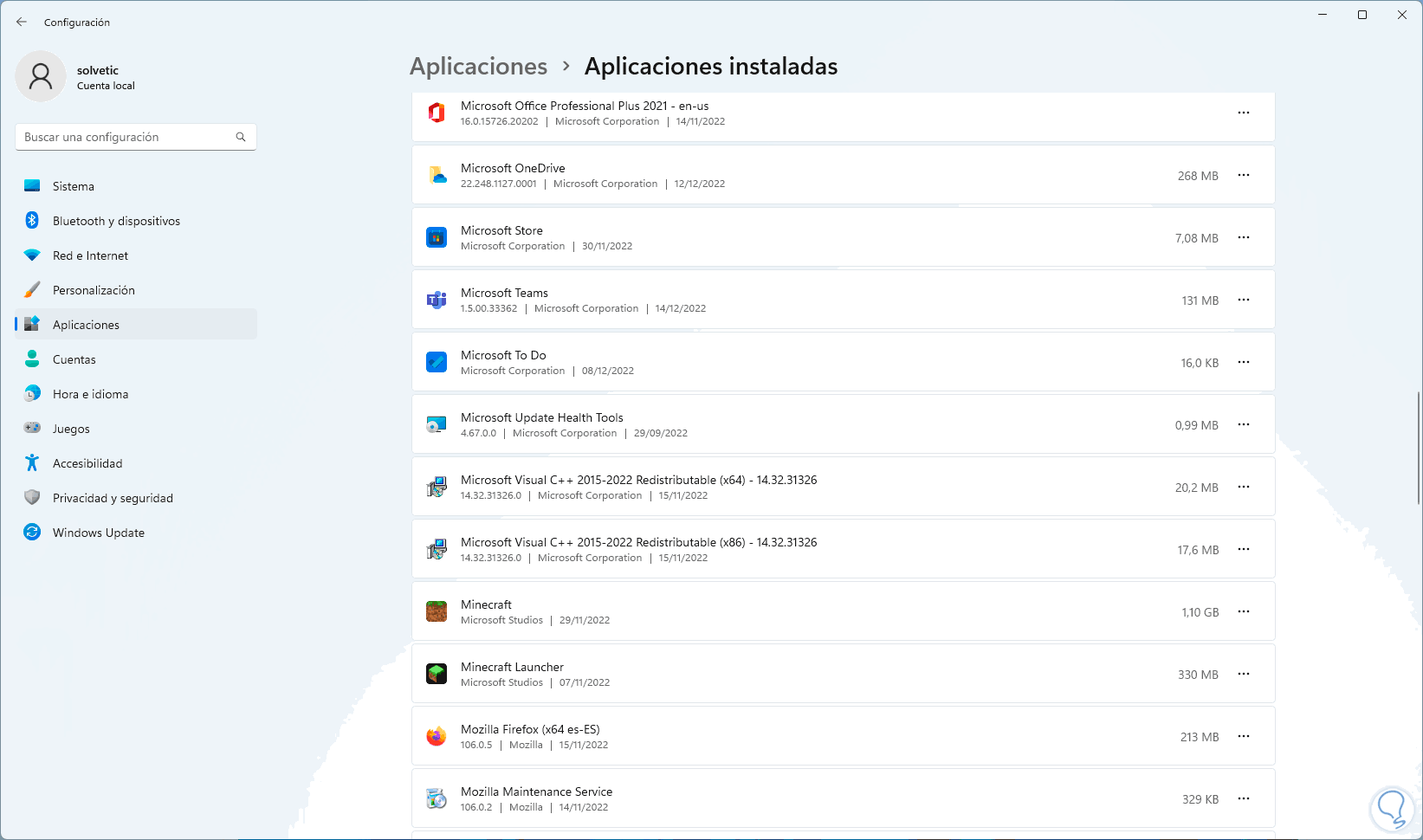Open three-dot menu for Visual C++ x64
This screenshot has width=1423, height=840.
pos(1244,487)
